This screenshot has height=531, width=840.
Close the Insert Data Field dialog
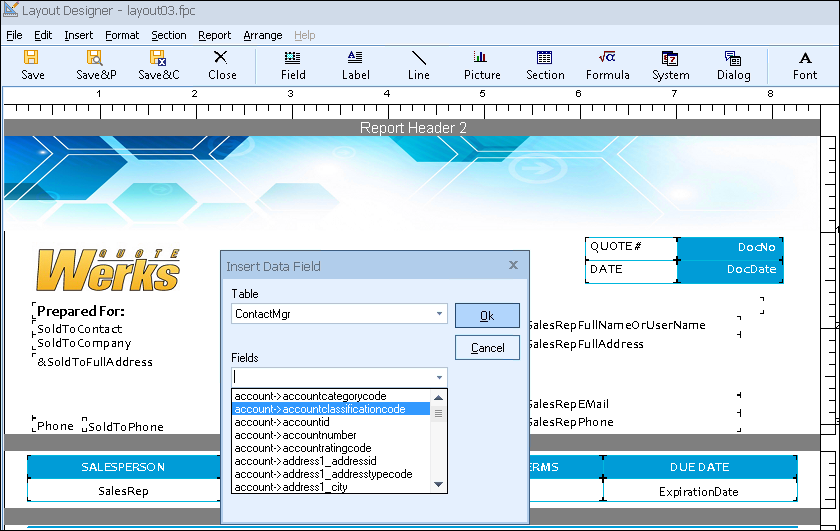pos(513,266)
